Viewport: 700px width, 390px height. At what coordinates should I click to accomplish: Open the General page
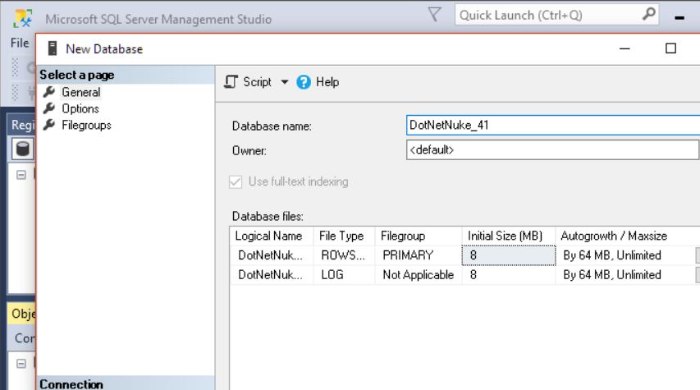pos(81,92)
